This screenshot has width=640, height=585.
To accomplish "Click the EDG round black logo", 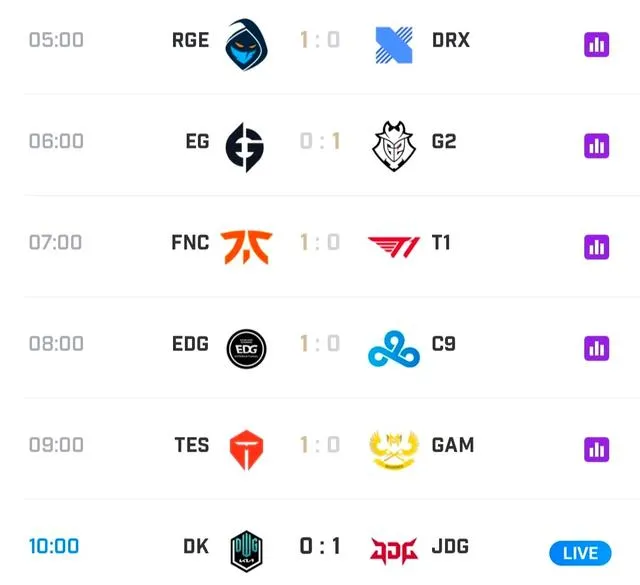I will tap(246, 345).
